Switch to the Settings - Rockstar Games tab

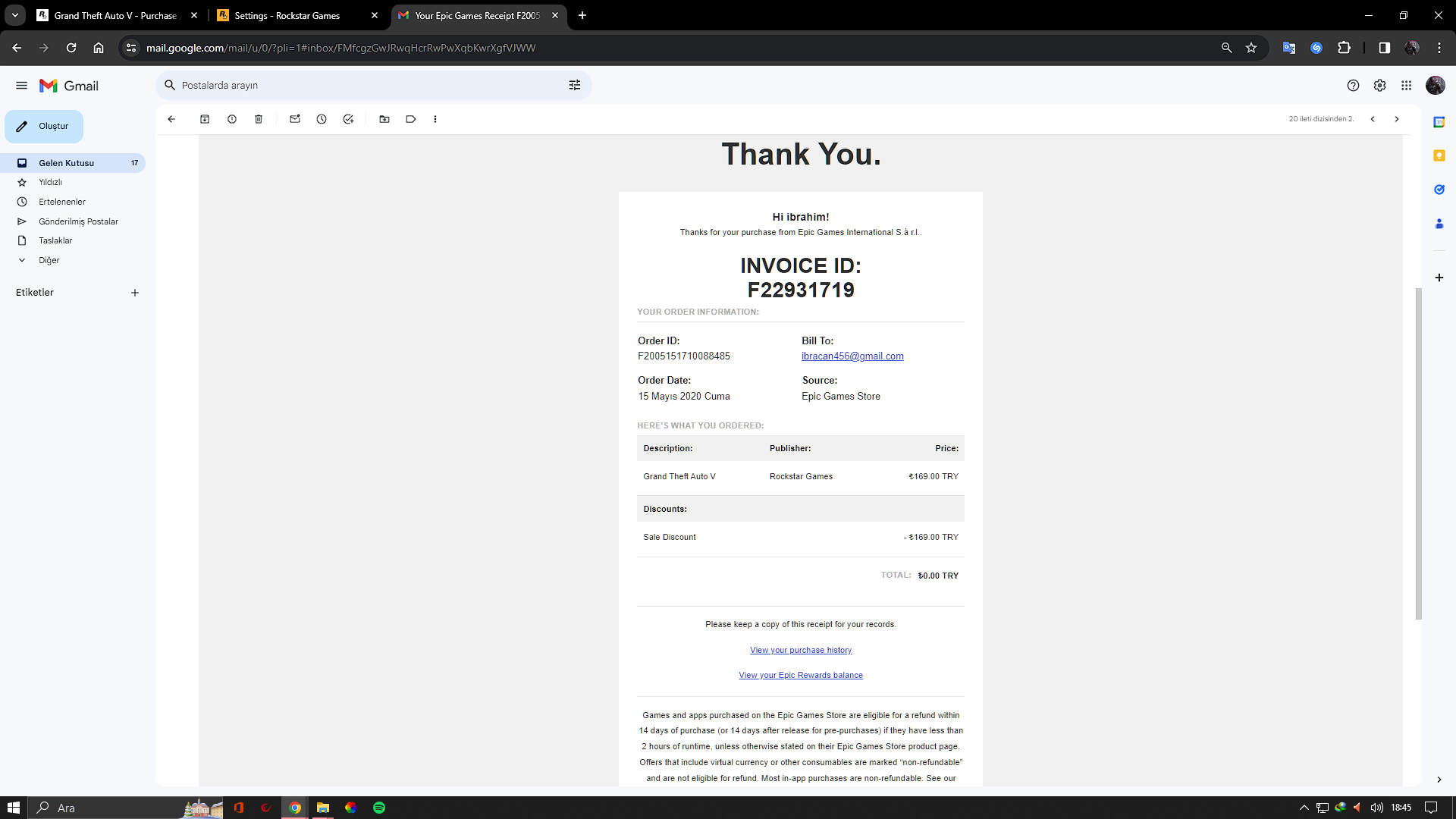[x=287, y=15]
